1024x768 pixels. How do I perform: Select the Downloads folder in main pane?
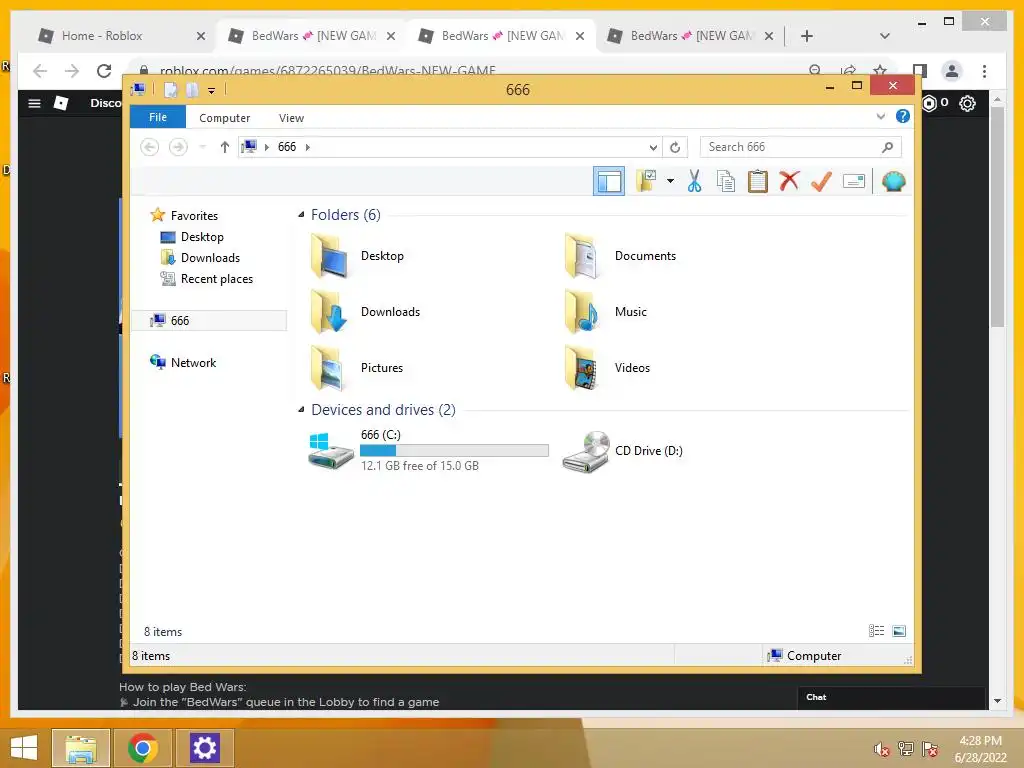click(x=366, y=312)
